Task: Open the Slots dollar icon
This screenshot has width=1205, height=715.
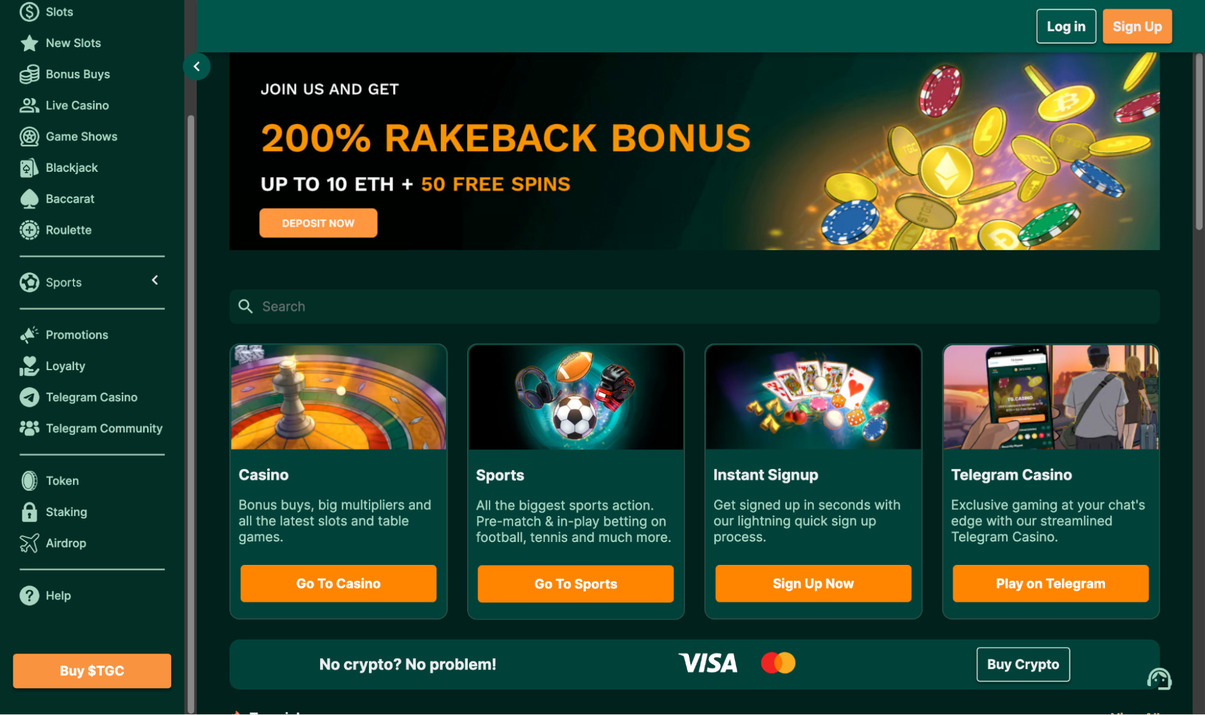Action: click(29, 12)
